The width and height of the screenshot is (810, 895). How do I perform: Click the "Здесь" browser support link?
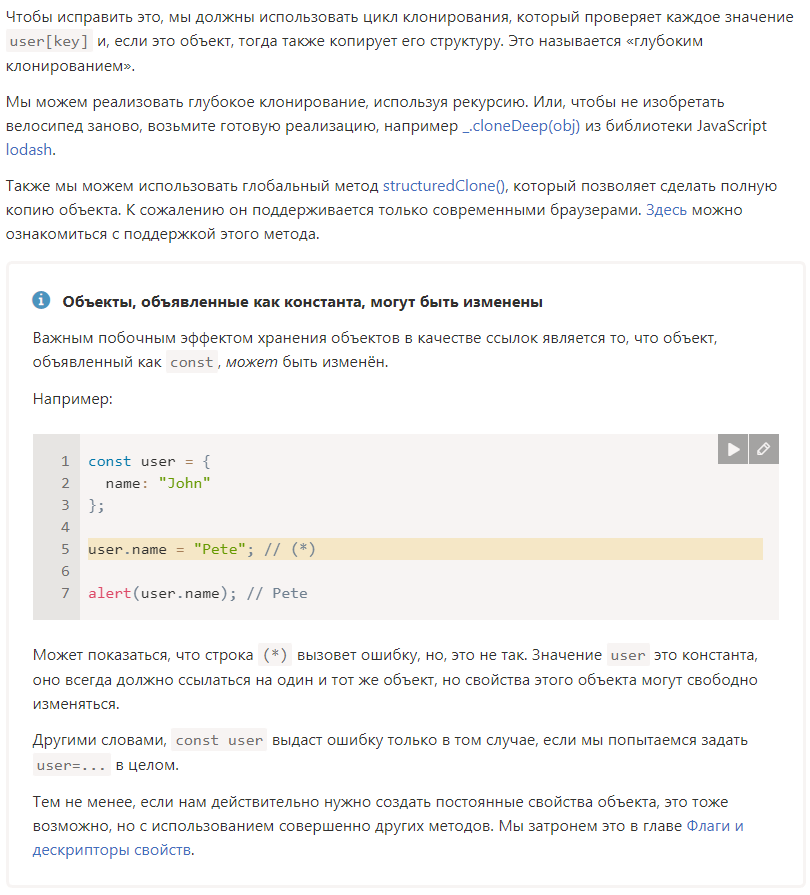(x=666, y=210)
